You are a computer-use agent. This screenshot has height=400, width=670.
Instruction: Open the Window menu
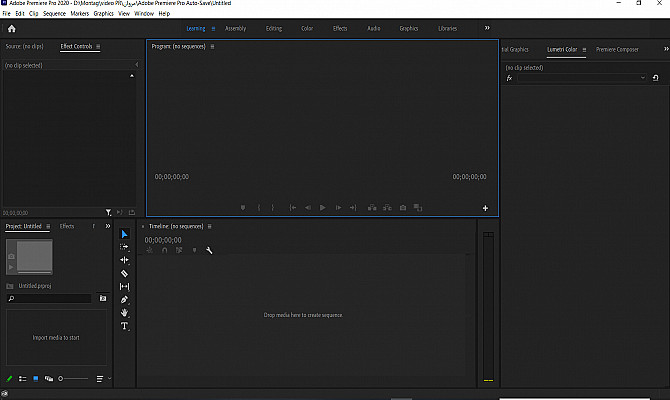(144, 14)
